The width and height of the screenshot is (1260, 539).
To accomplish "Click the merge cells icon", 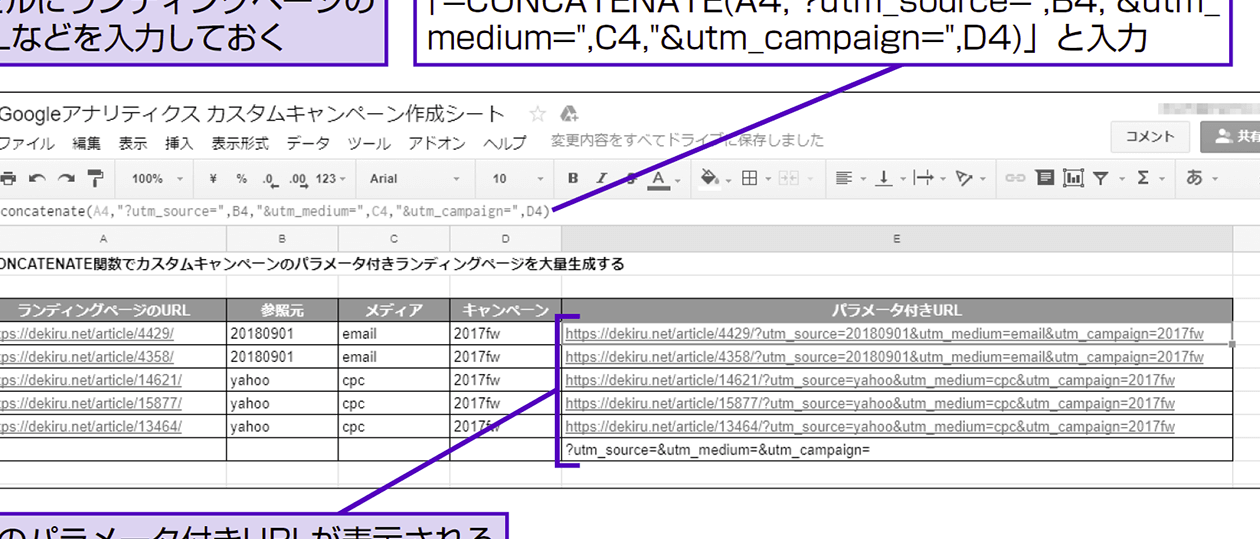I will click(x=788, y=179).
